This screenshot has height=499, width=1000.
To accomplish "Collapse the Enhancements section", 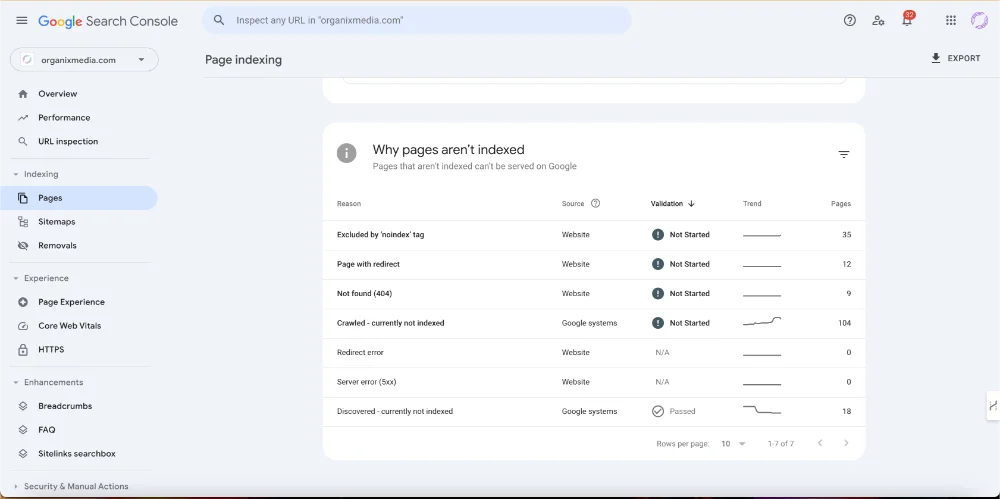I will (x=16, y=382).
